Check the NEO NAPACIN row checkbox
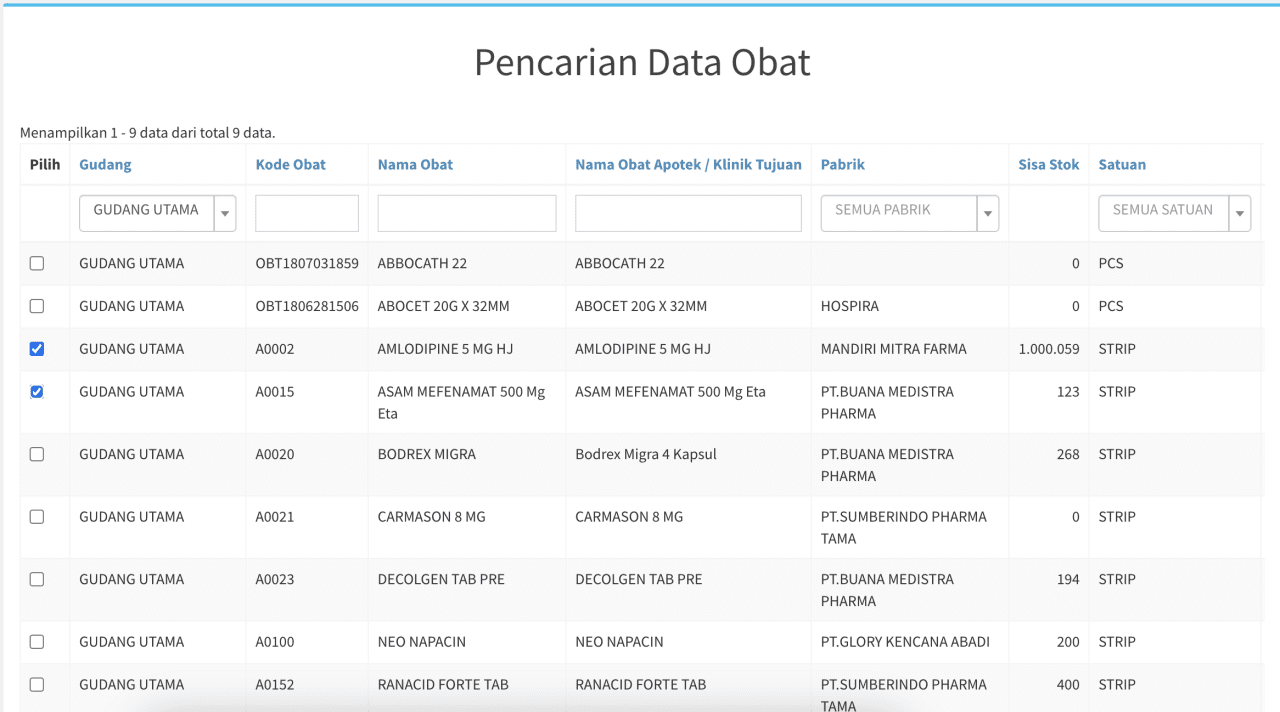This screenshot has width=1280, height=712. (x=37, y=642)
